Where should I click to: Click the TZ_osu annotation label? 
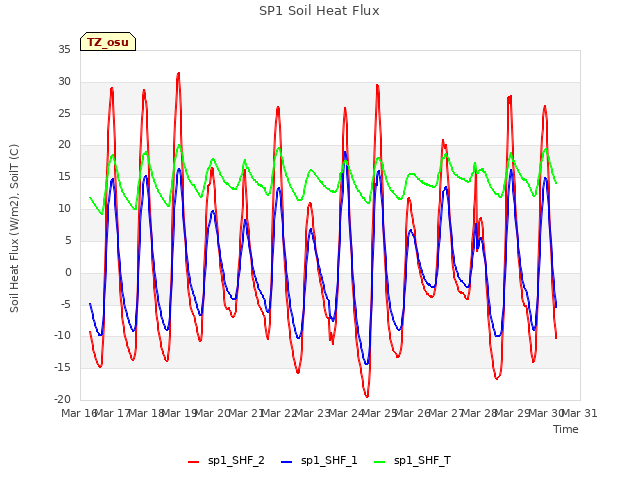(x=108, y=42)
